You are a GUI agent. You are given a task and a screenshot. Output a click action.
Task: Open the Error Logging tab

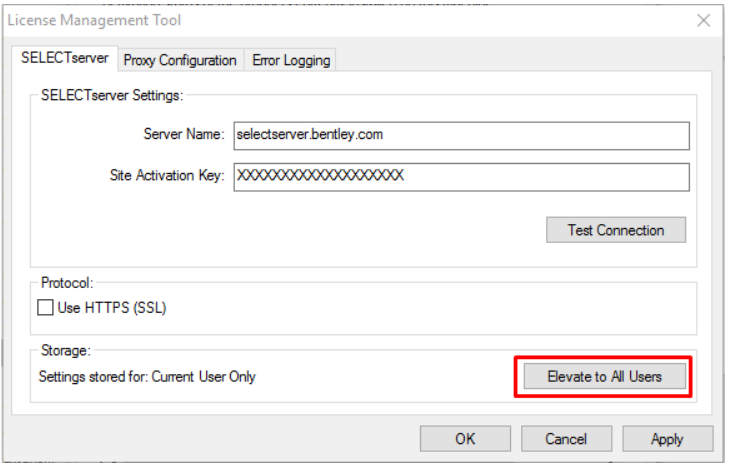point(291,61)
